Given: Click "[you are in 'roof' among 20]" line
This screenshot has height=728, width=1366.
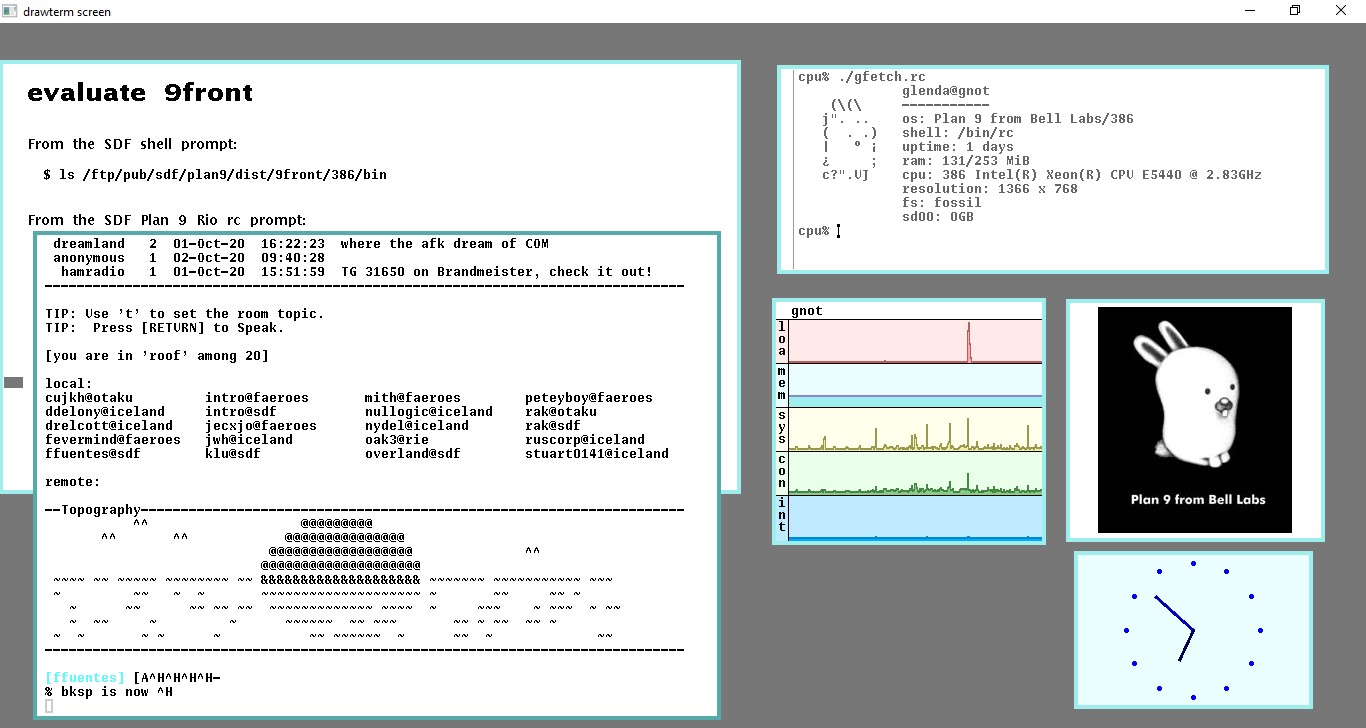Looking at the screenshot, I should click(157, 356).
